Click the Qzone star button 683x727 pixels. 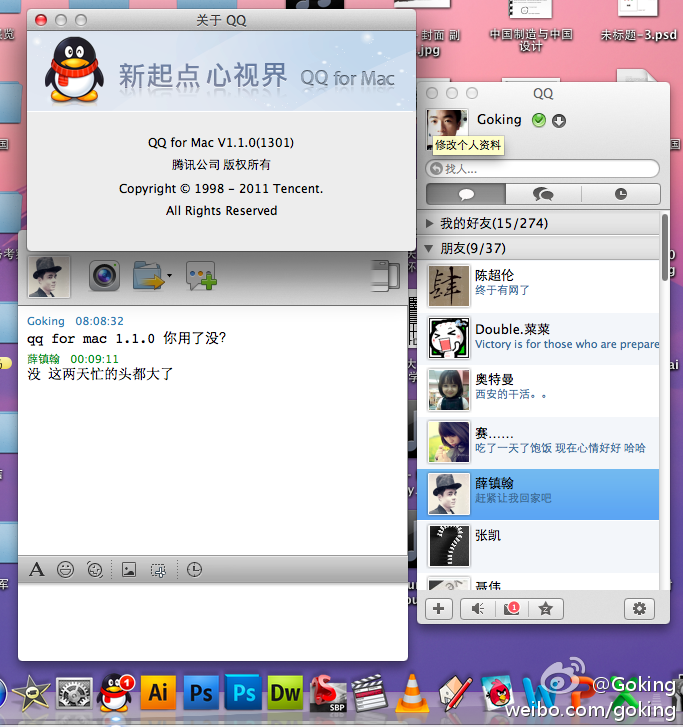point(546,609)
